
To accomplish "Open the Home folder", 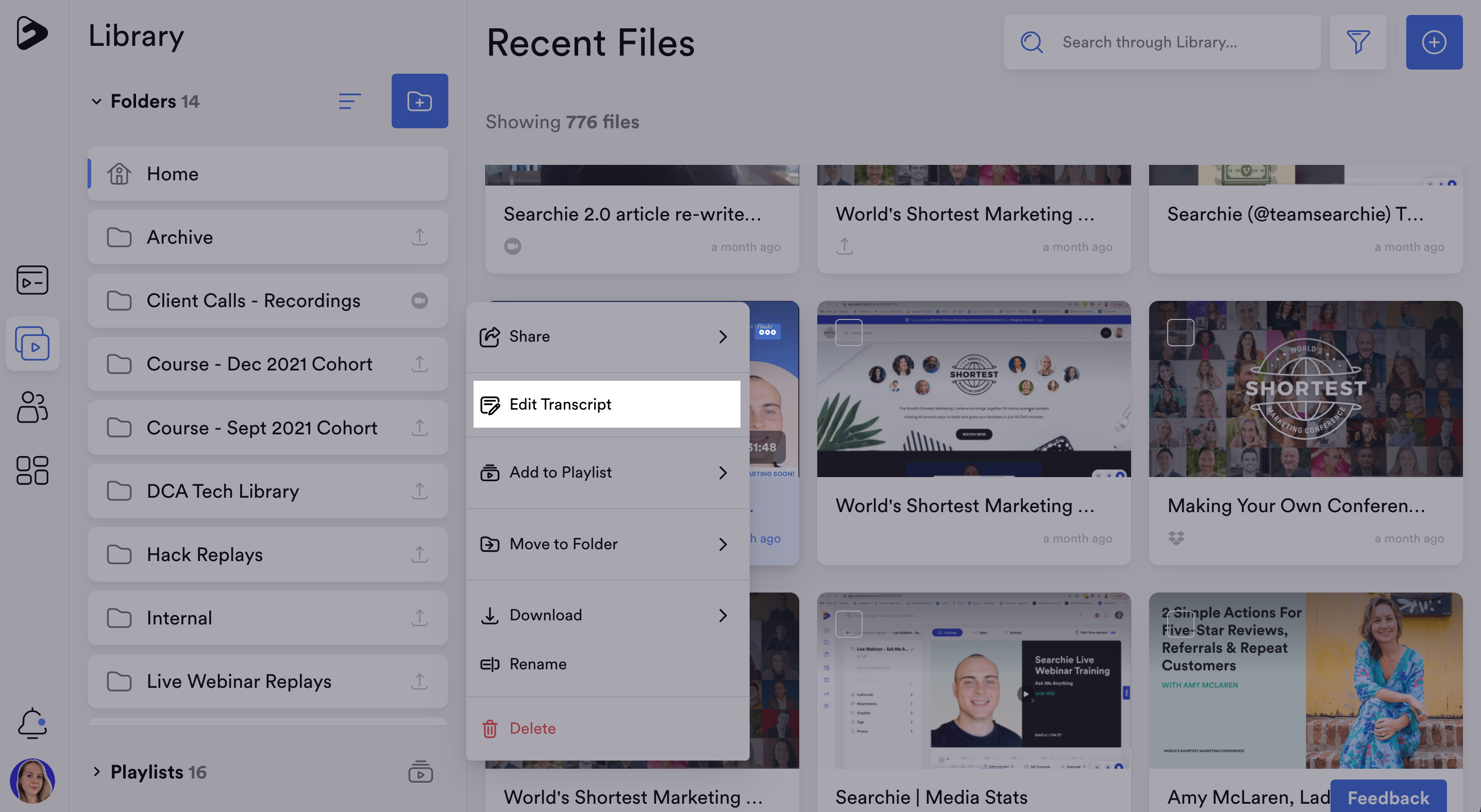I will pos(268,174).
